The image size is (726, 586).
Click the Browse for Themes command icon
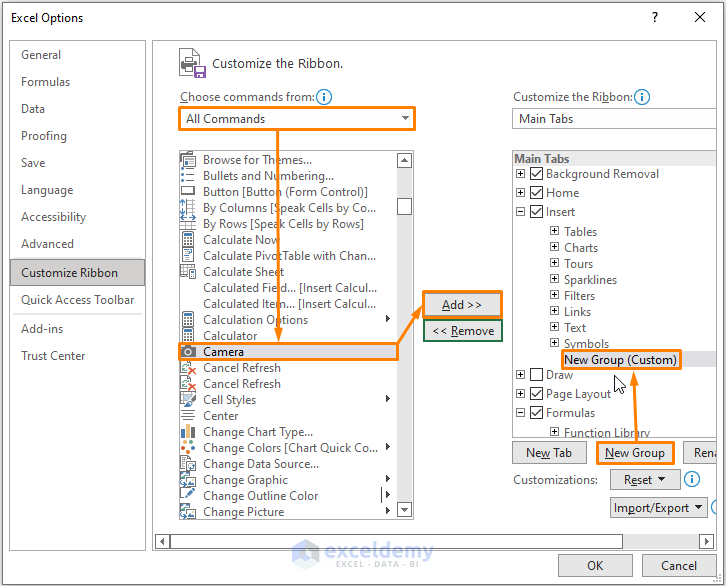188,160
